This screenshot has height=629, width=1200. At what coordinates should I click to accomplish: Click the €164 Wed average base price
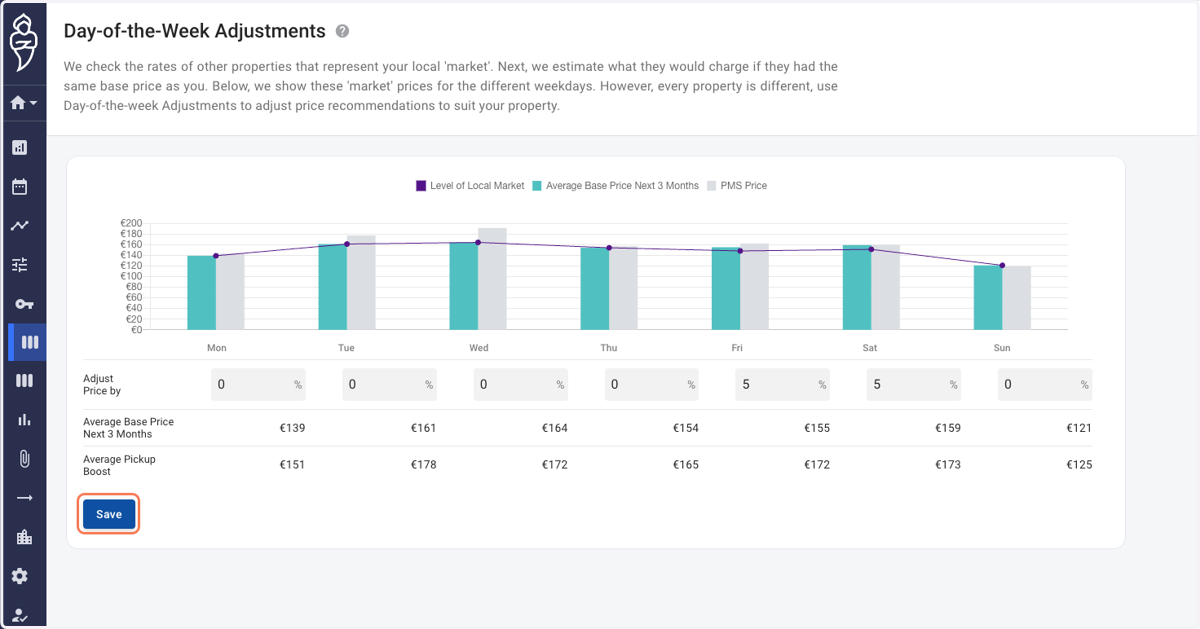click(x=554, y=428)
